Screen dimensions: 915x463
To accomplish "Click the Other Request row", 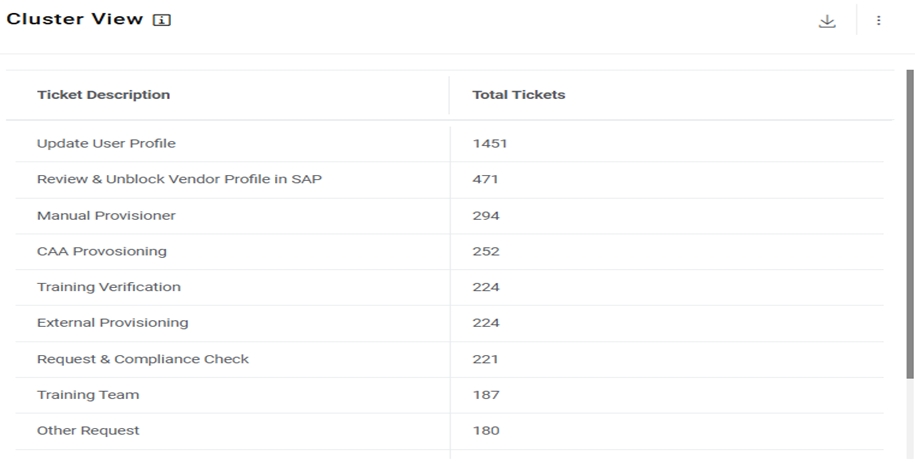I will click(88, 431).
